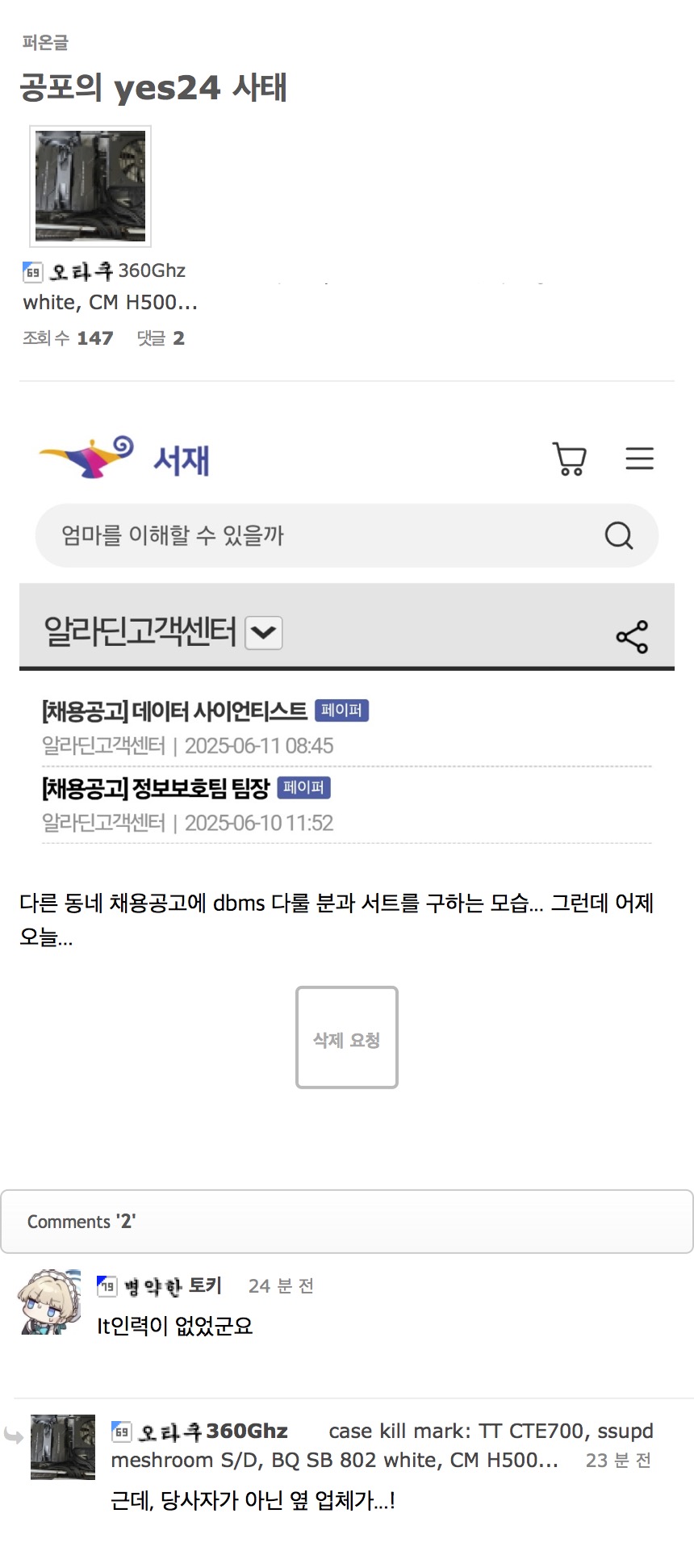
Task: Open the hamburger menu icon
Action: (639, 458)
